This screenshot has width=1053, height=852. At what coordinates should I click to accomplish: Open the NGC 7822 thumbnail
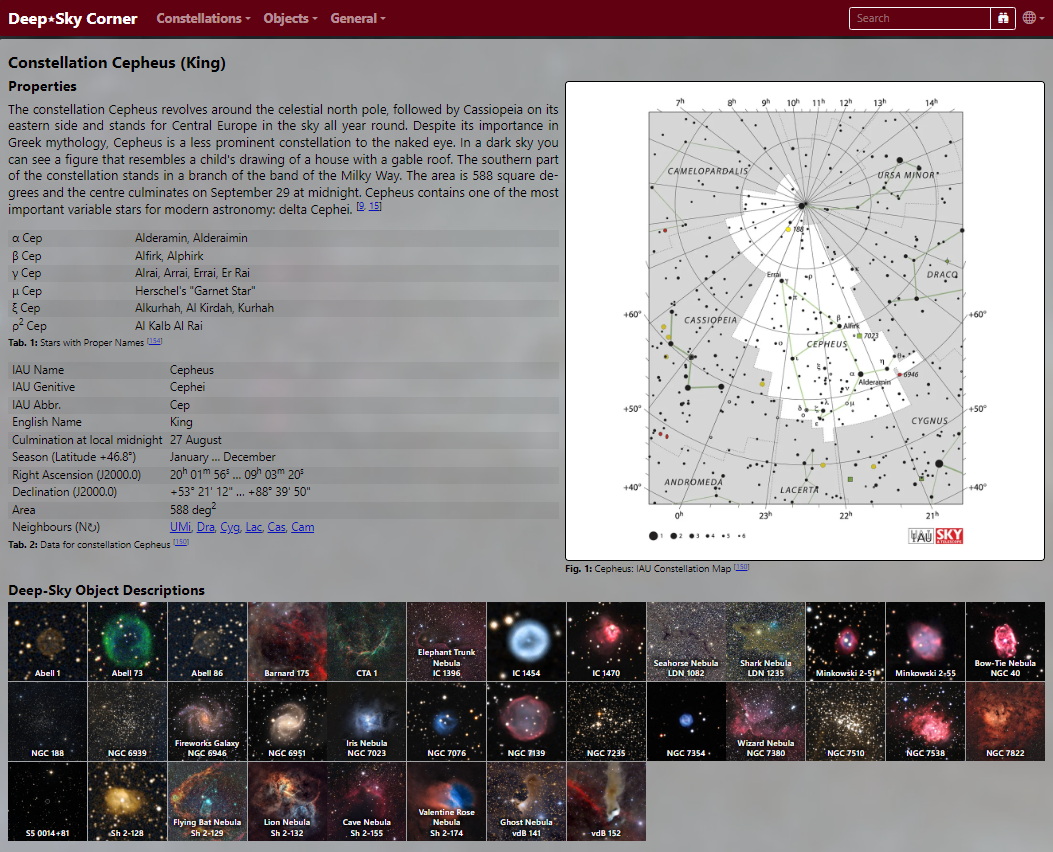[1005, 721]
